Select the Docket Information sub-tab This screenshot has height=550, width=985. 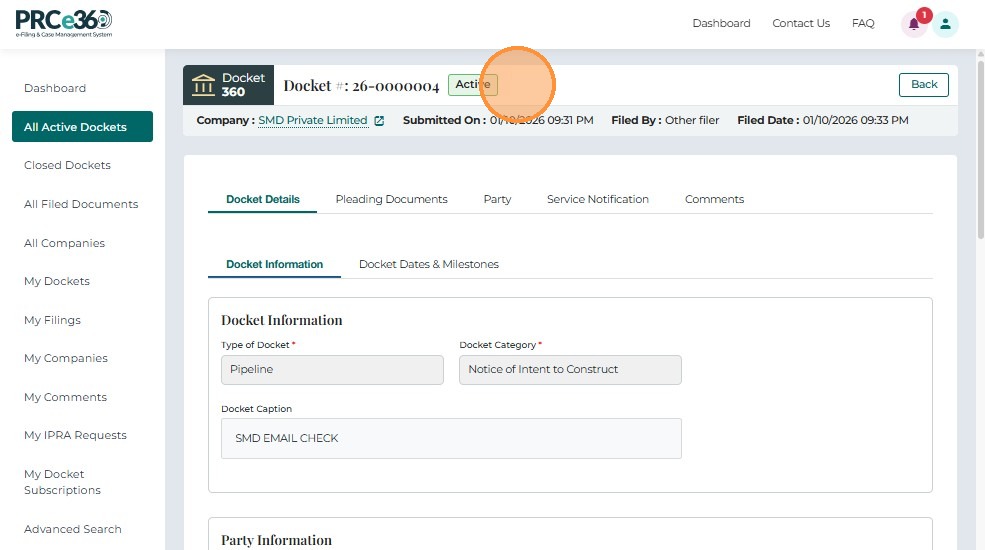coord(275,264)
